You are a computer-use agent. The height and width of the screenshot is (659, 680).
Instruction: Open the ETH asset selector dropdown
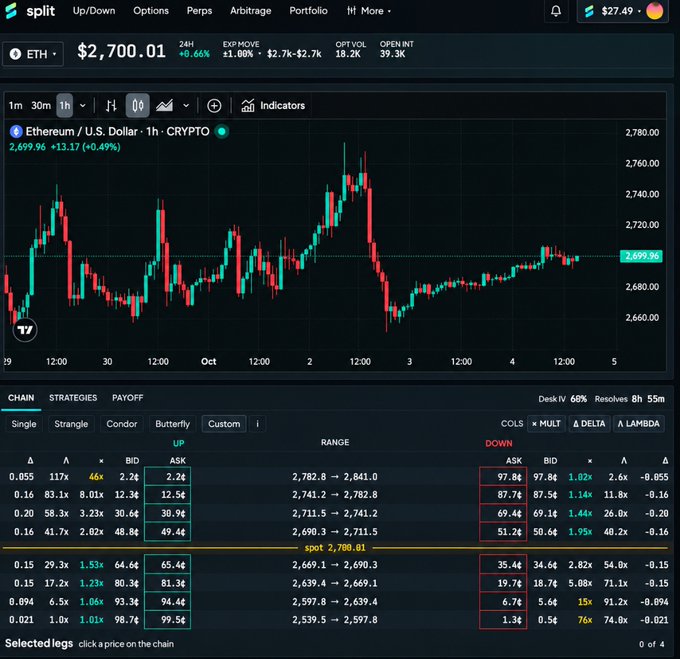33,54
